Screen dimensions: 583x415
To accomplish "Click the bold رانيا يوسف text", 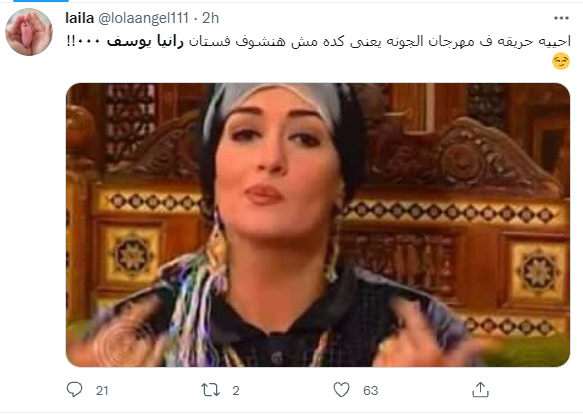I will pyautogui.click(x=145, y=41).
